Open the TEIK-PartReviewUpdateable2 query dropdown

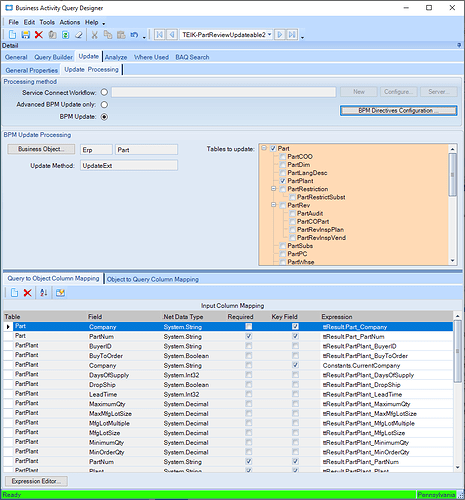(x=269, y=34)
